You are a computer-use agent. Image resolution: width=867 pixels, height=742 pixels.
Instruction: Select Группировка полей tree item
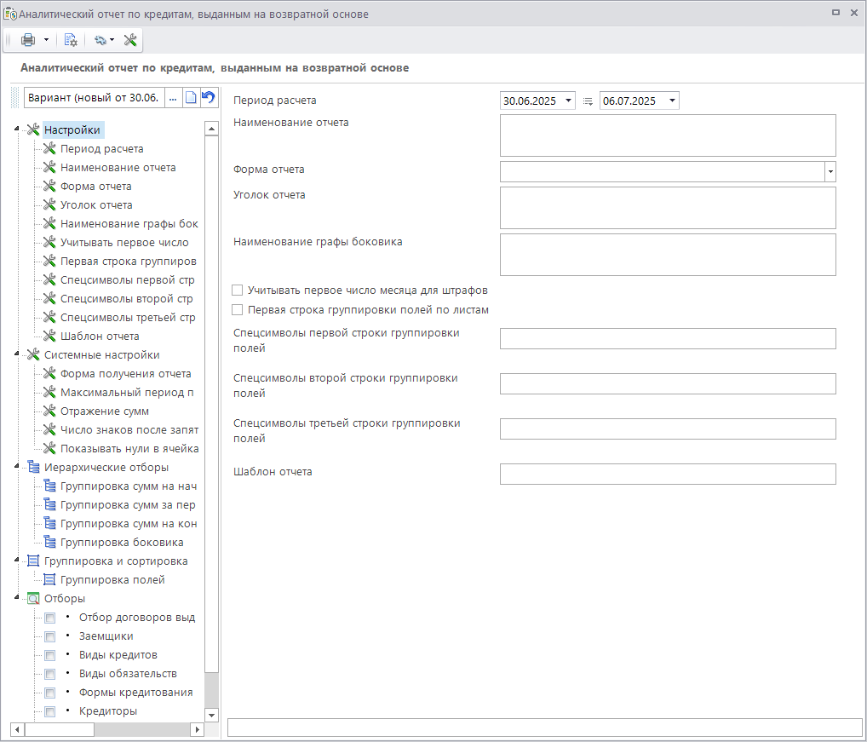[x=112, y=580]
